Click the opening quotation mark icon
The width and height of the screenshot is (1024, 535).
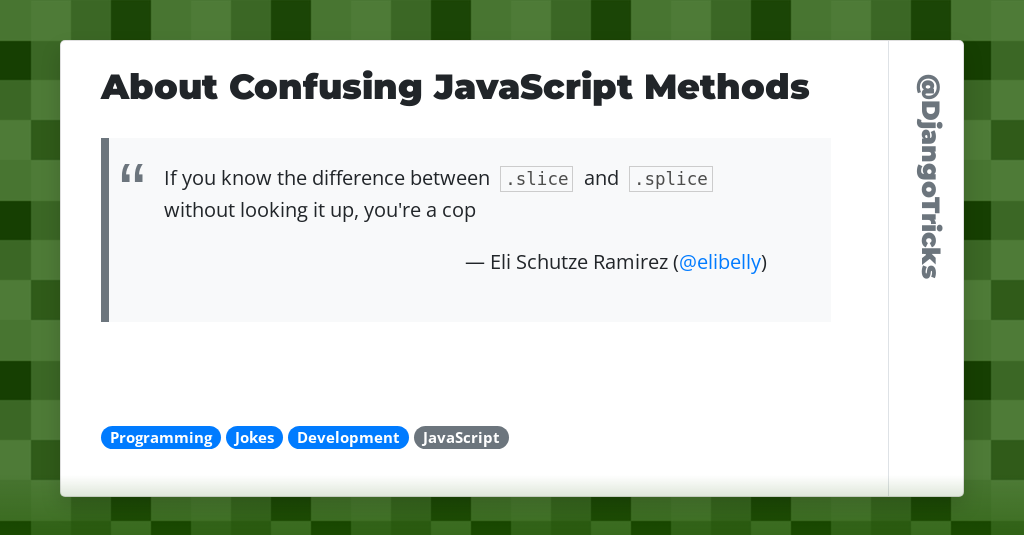132,174
